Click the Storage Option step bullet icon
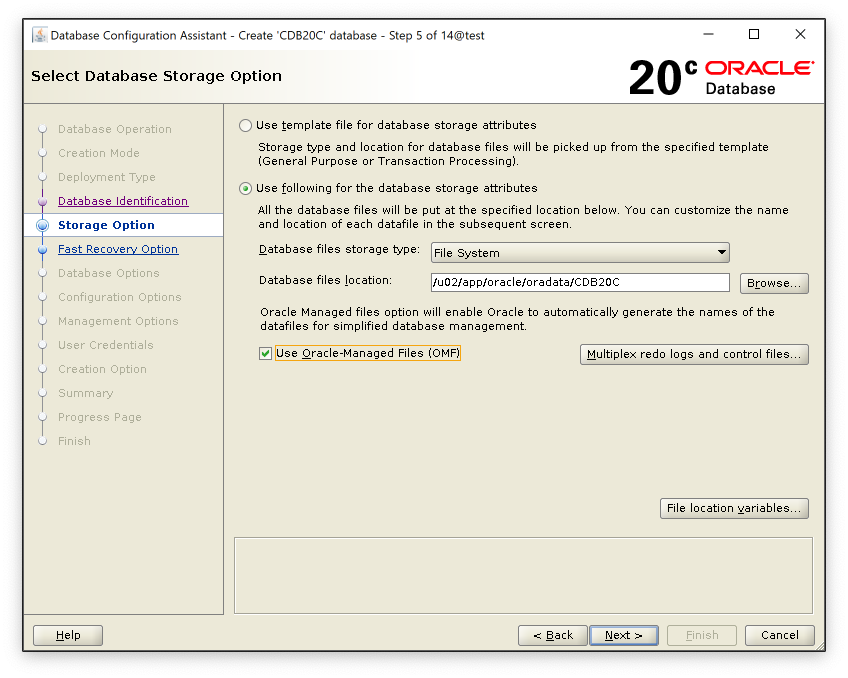 point(42,225)
